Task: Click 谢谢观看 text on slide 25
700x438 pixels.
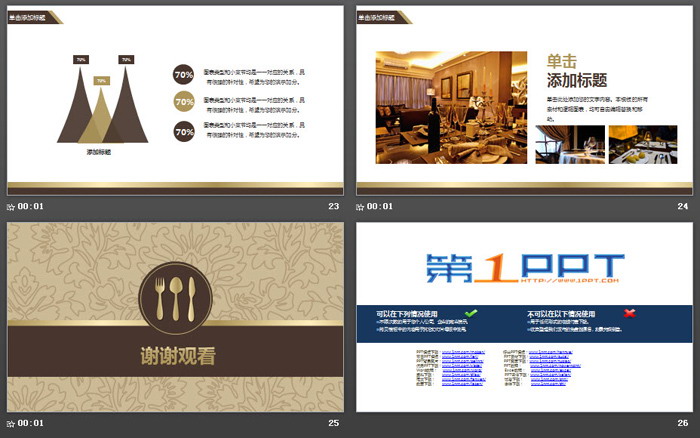Action: pyautogui.click(x=177, y=355)
